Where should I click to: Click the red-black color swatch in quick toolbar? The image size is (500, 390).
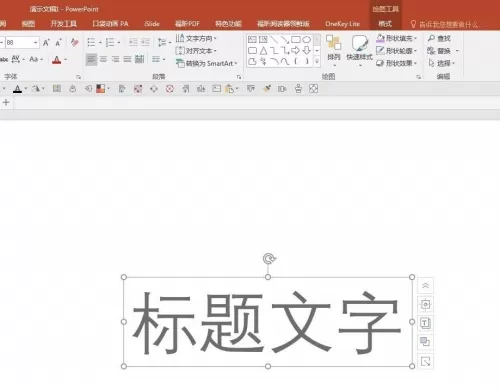pyautogui.click(x=101, y=89)
